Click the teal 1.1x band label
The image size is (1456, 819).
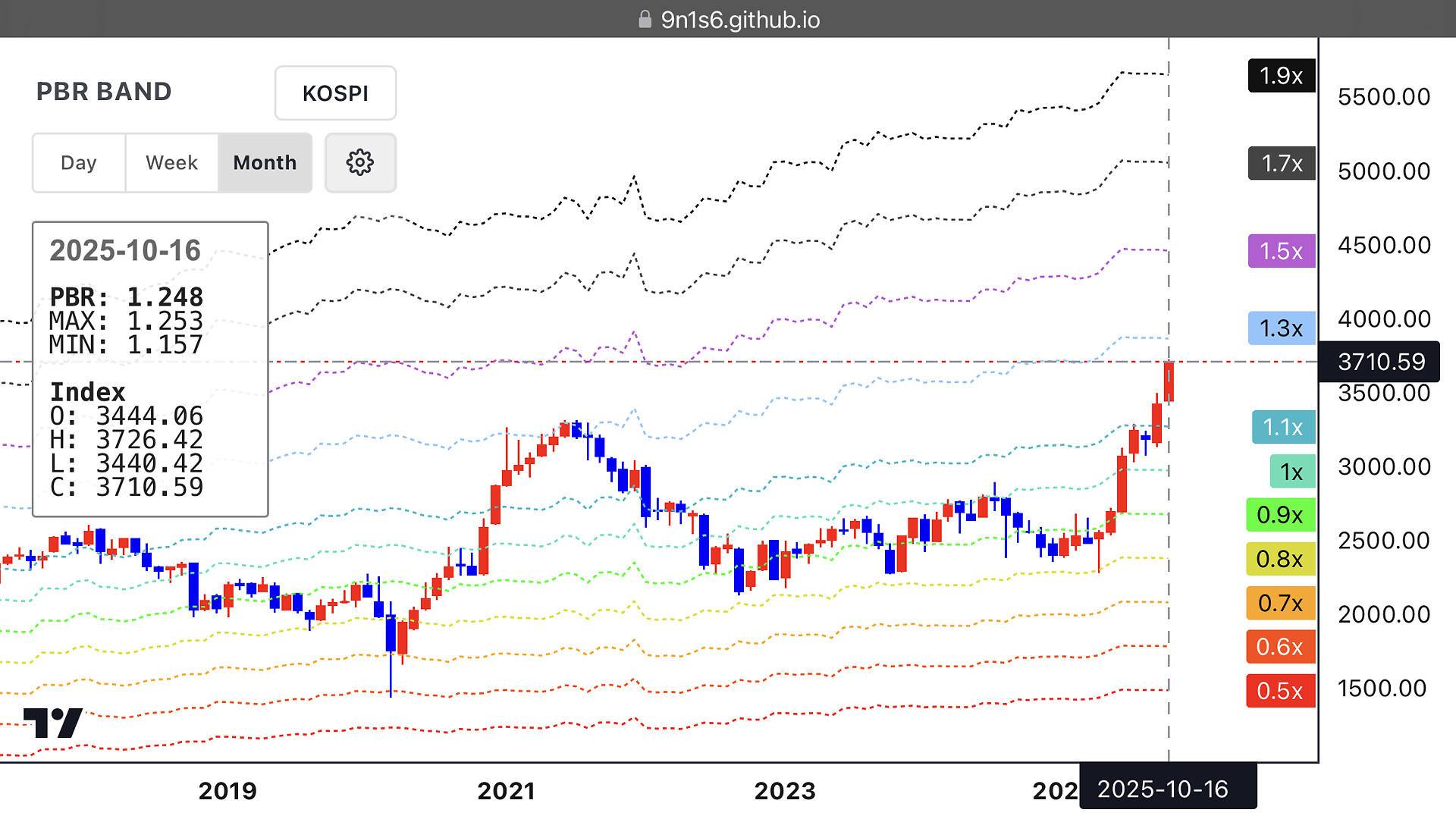click(x=1282, y=427)
